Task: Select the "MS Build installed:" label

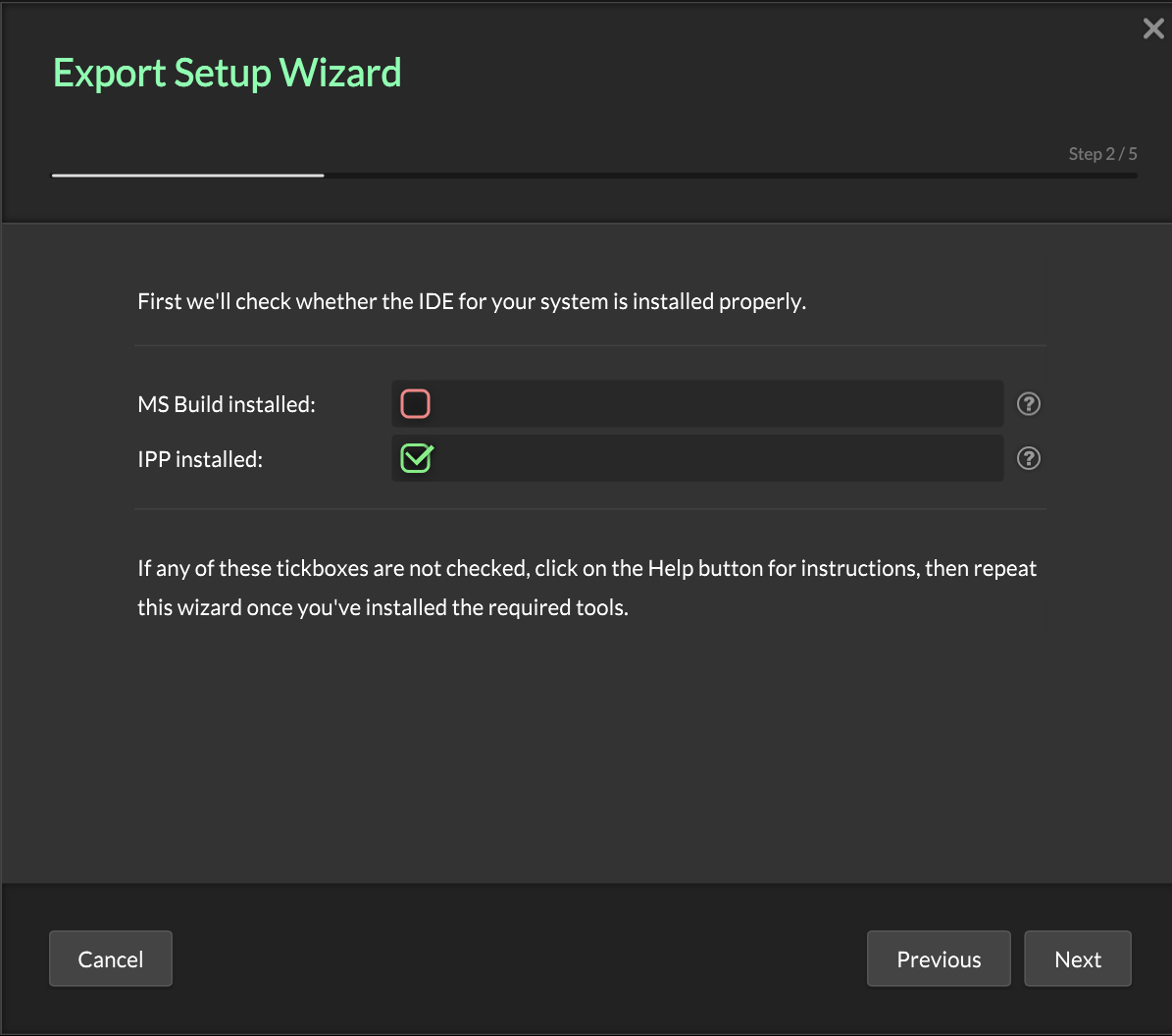Action: (x=227, y=404)
